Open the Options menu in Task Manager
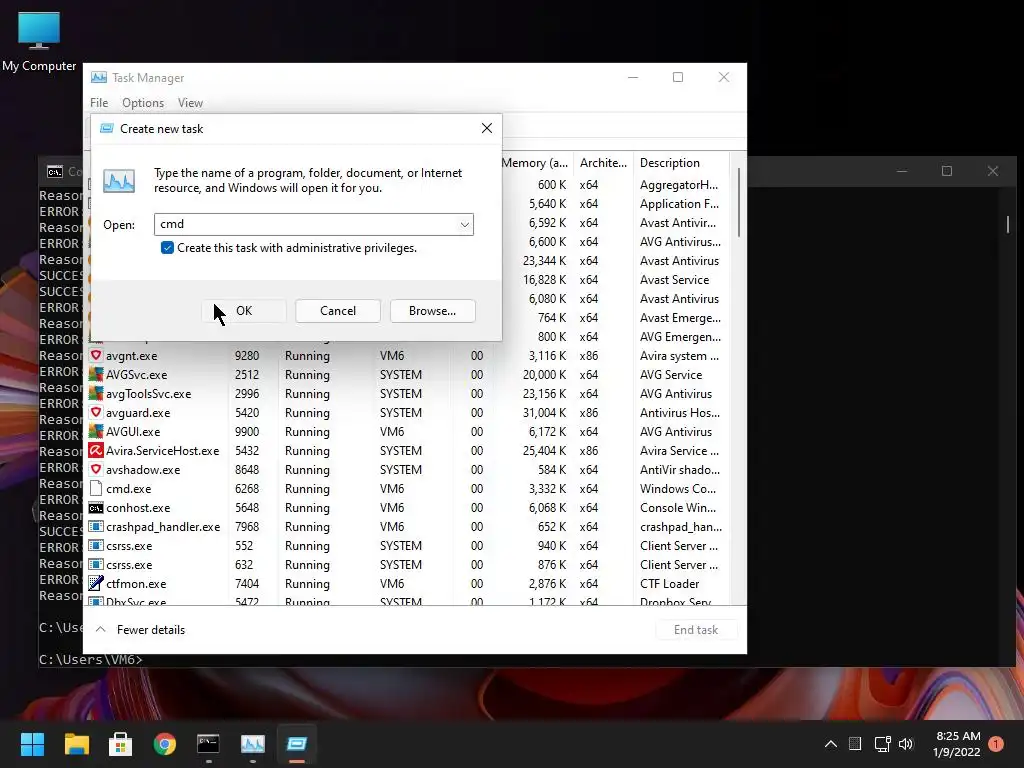 (x=143, y=103)
